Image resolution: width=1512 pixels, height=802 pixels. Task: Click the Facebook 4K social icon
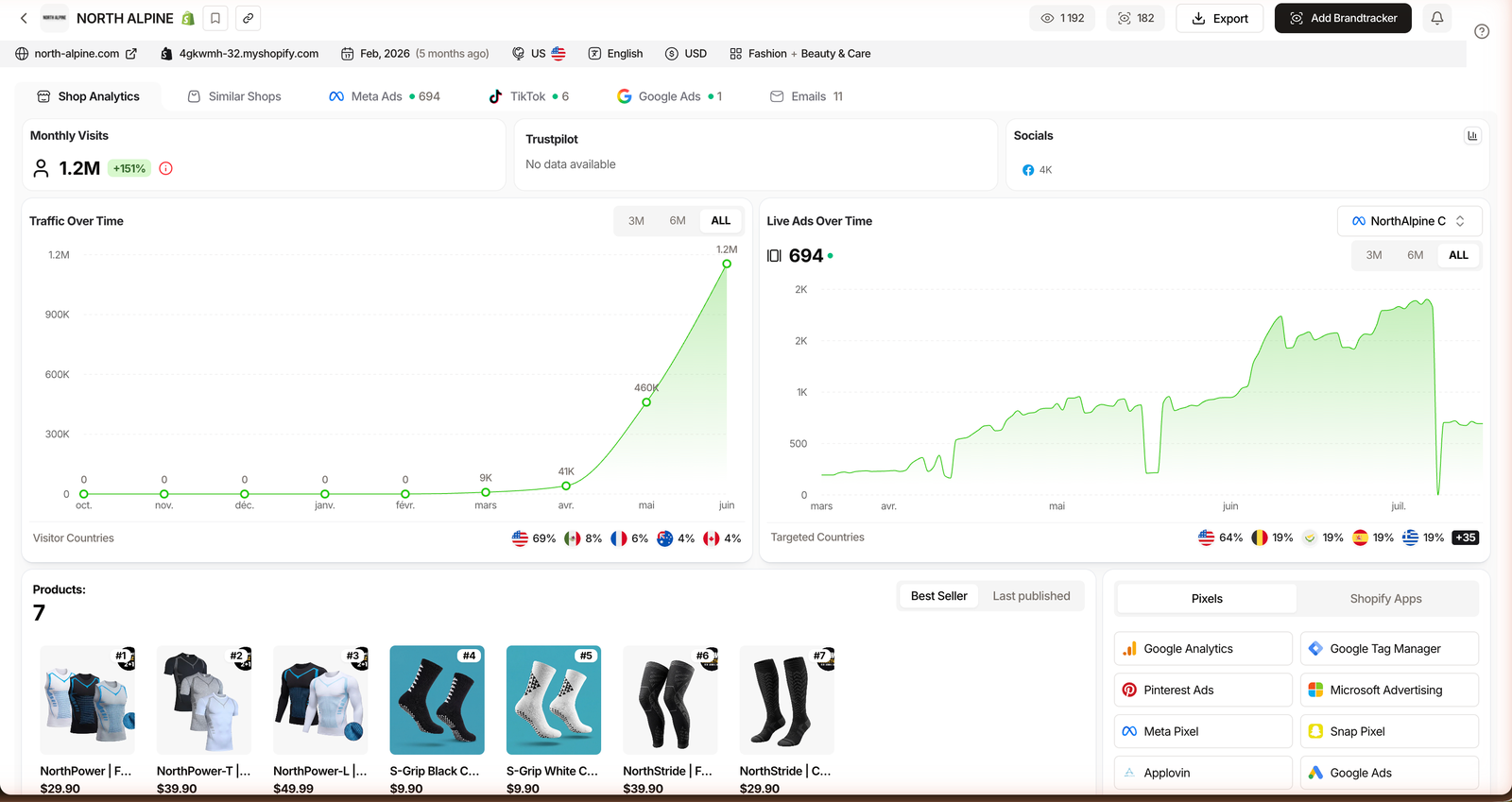(1037, 170)
